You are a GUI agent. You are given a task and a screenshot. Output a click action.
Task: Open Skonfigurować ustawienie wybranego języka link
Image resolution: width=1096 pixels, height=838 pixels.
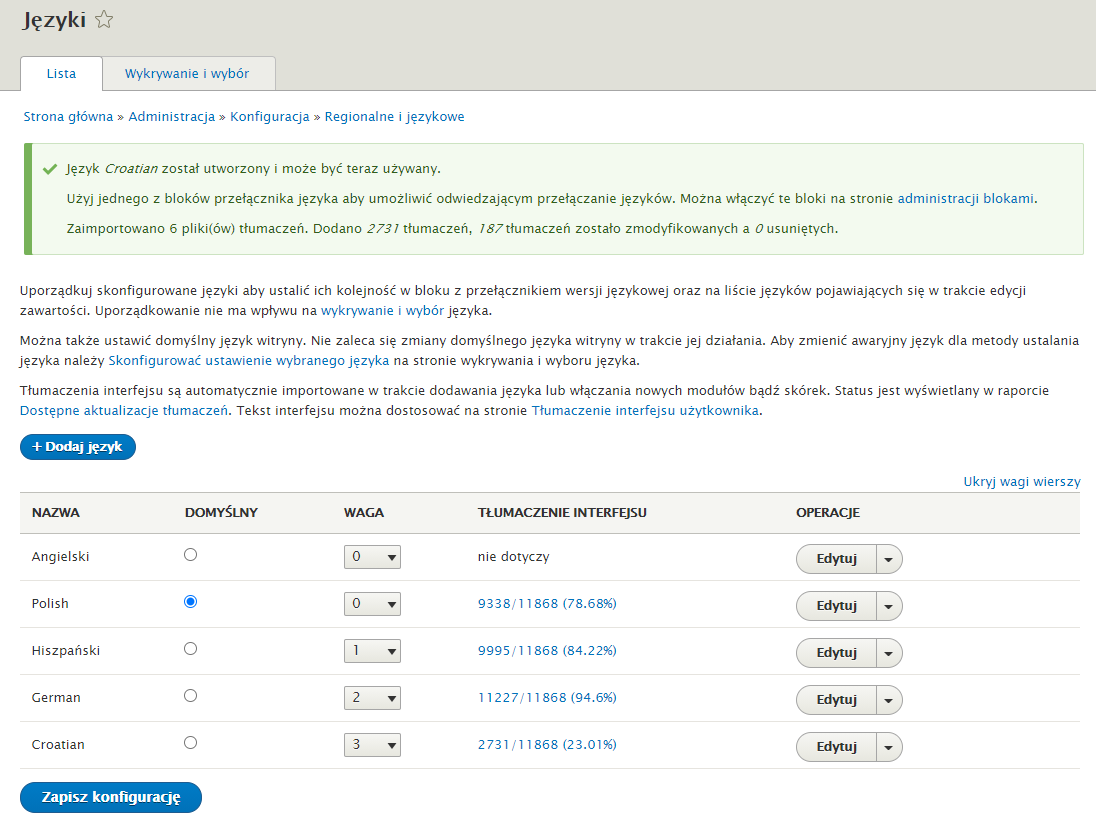click(249, 361)
